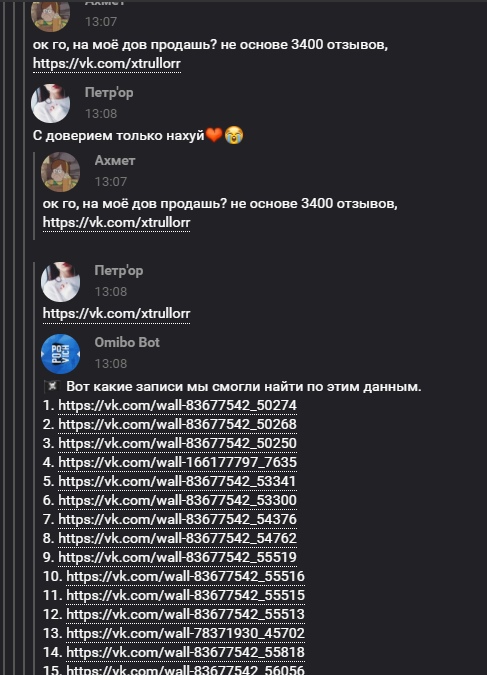Click Ахмет's avatar at the top
This screenshot has height=675, width=487.
click(x=50, y=15)
